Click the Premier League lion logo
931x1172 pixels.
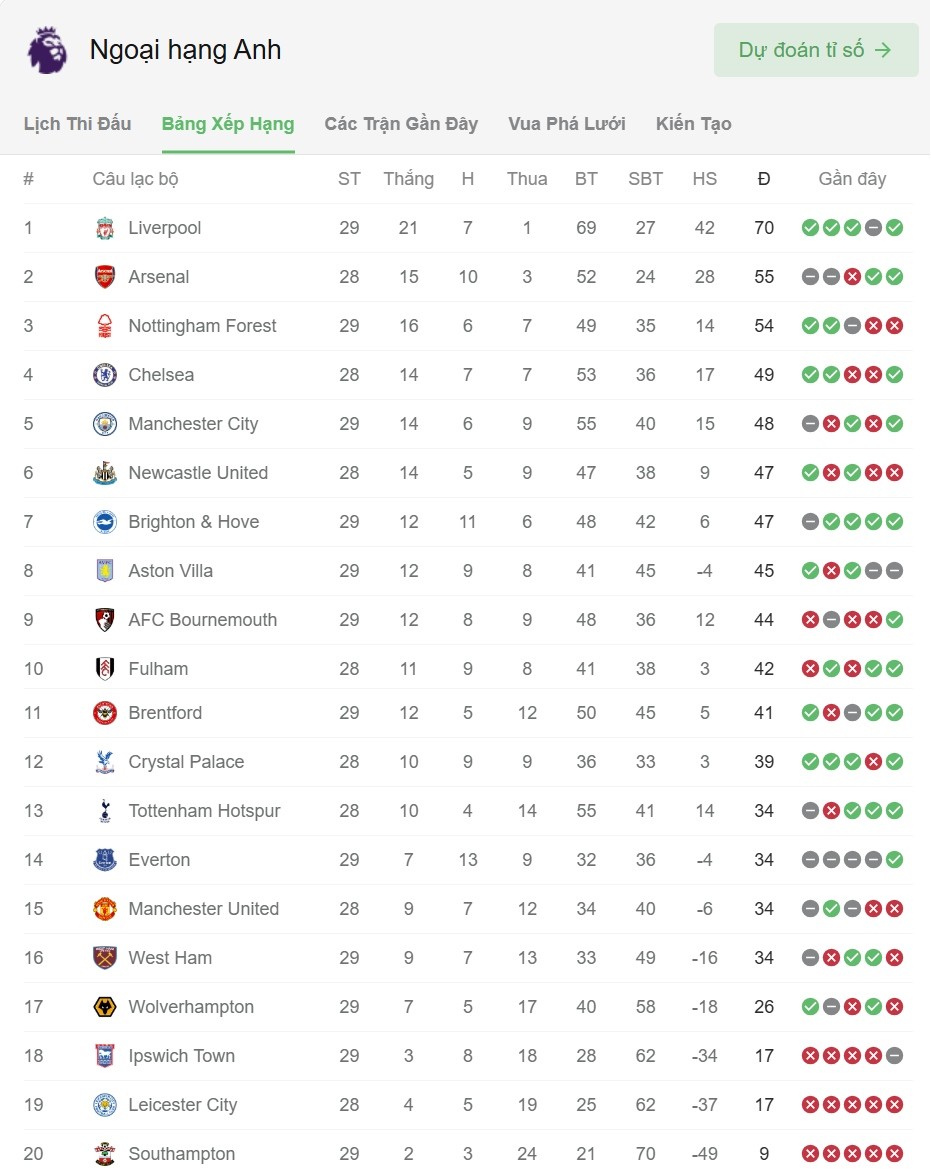click(47, 50)
